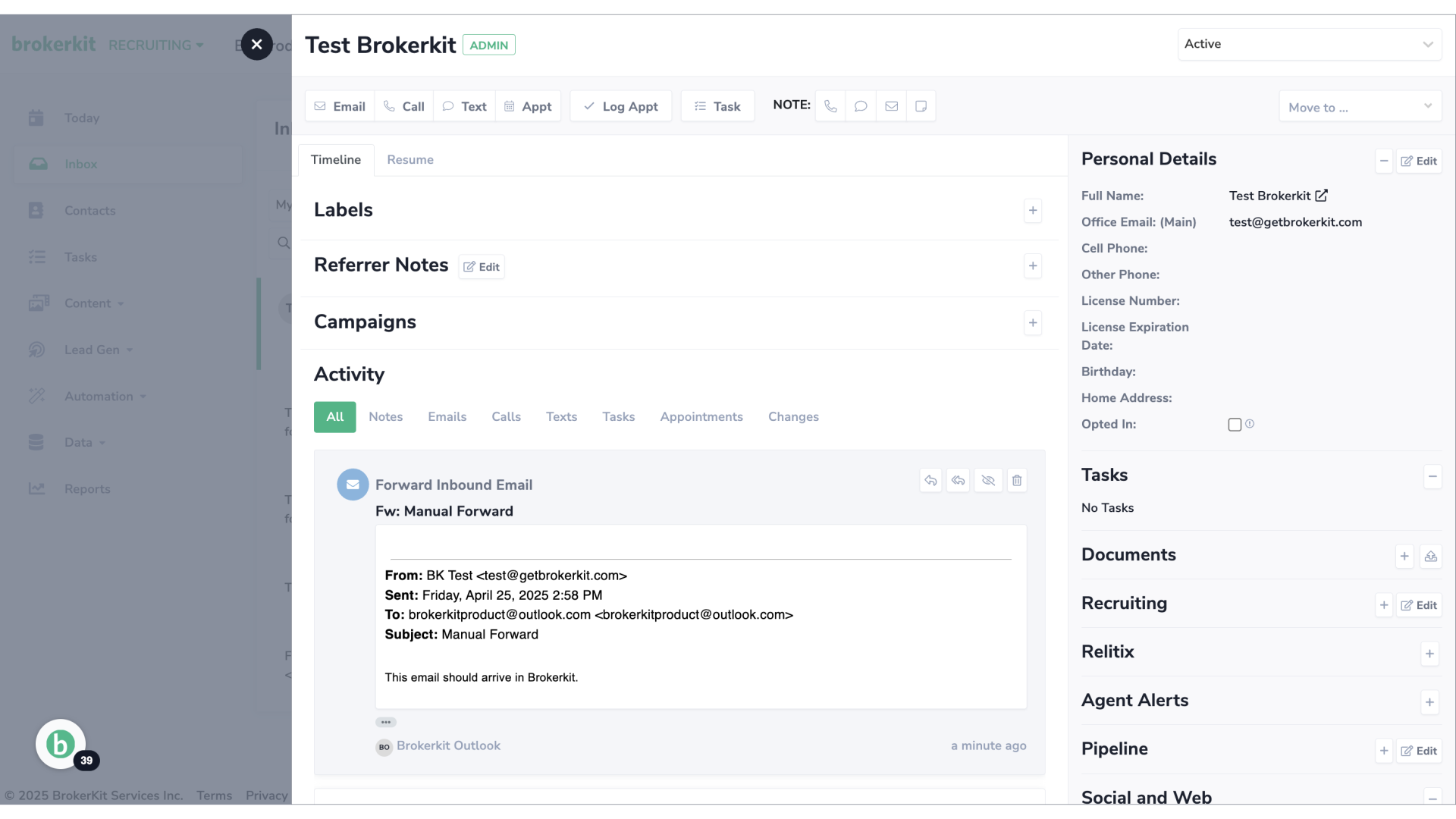Add an Agent Alert with plus icon
Viewport: 1456px width, 819px height.
click(x=1429, y=702)
